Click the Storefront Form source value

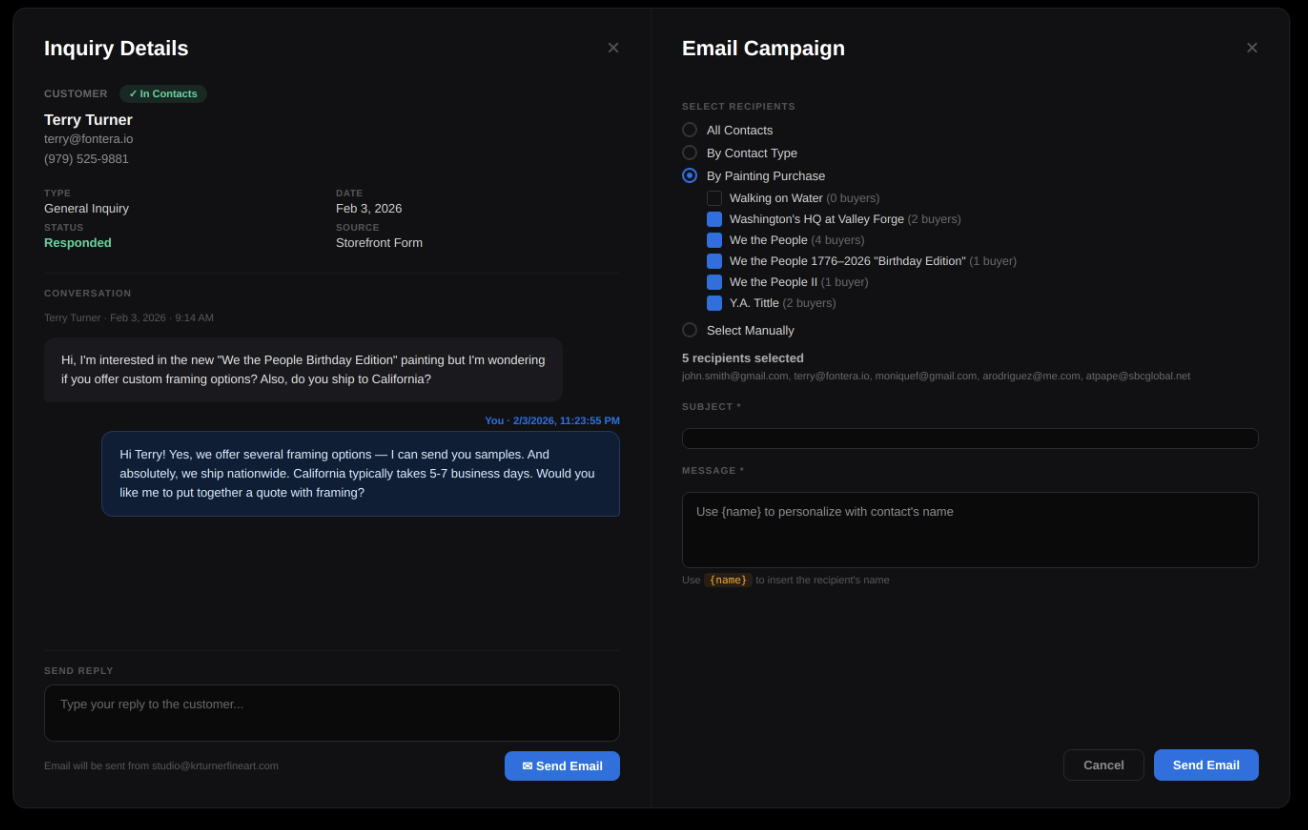point(379,243)
